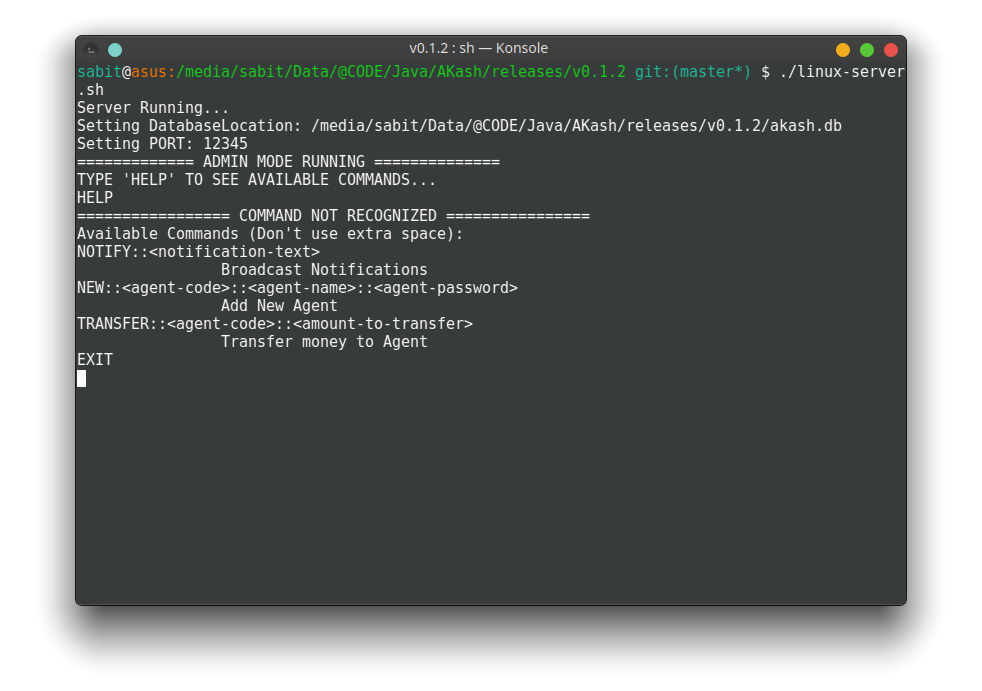Viewport: 982px width, 691px height.
Task: Click the terminal app icon in the title bar
Action: point(91,49)
